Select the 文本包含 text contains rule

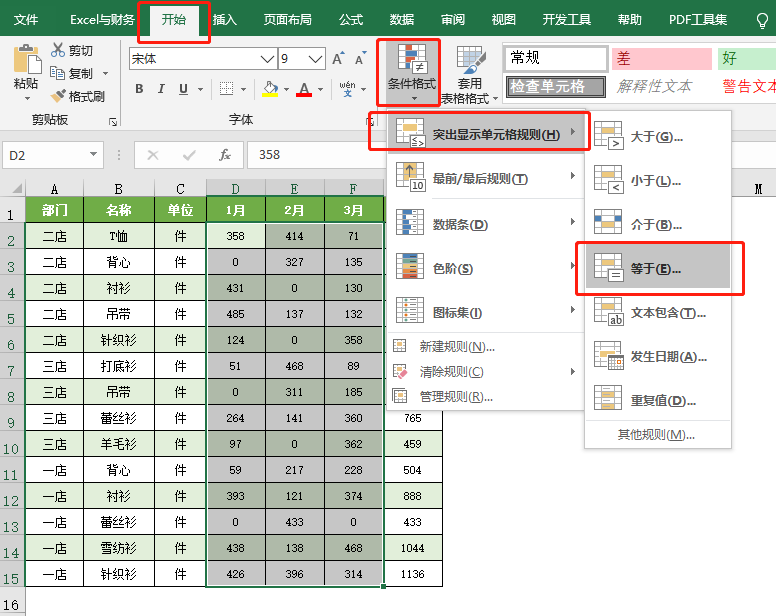tap(658, 312)
